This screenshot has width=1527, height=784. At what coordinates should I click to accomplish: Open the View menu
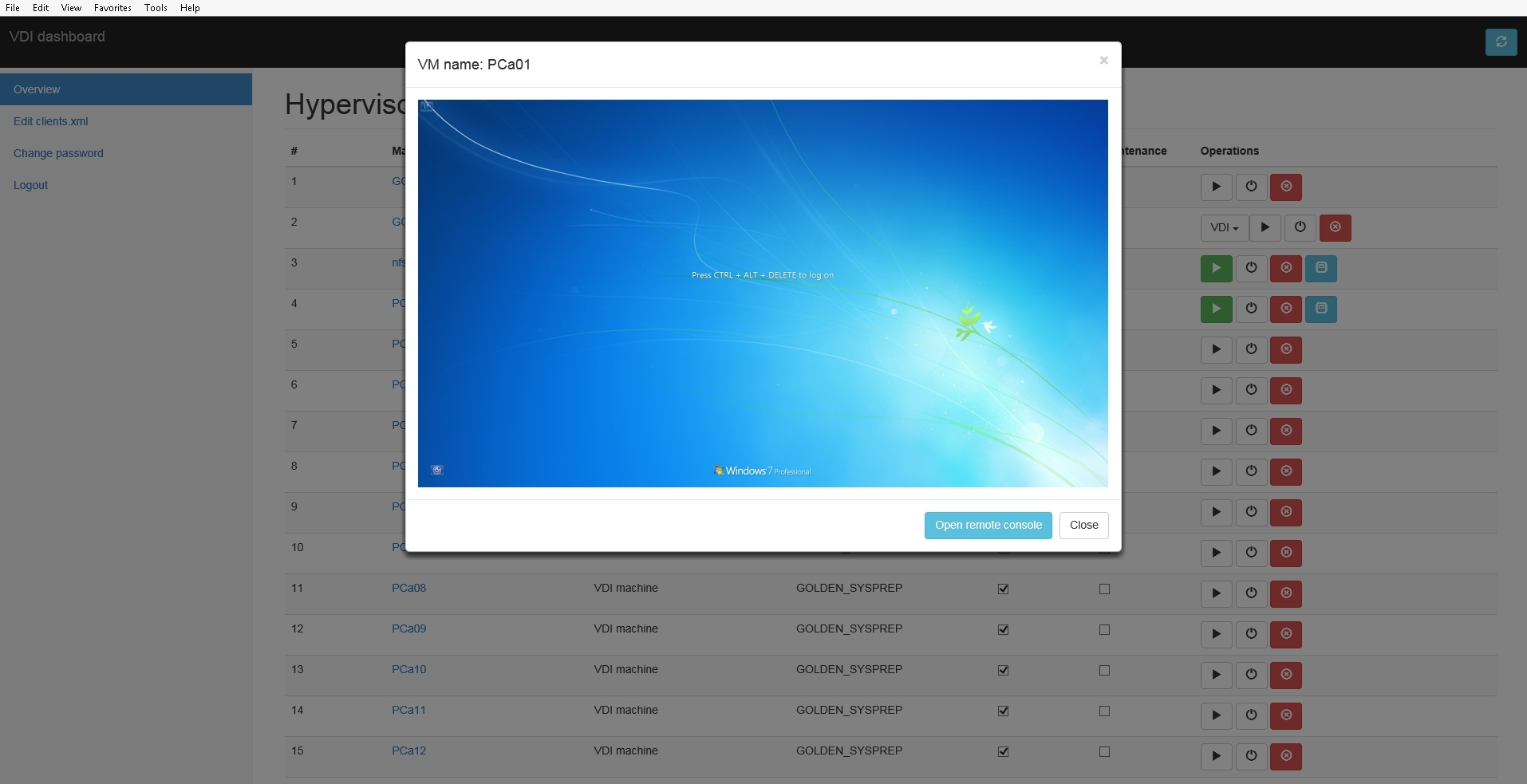pyautogui.click(x=71, y=8)
